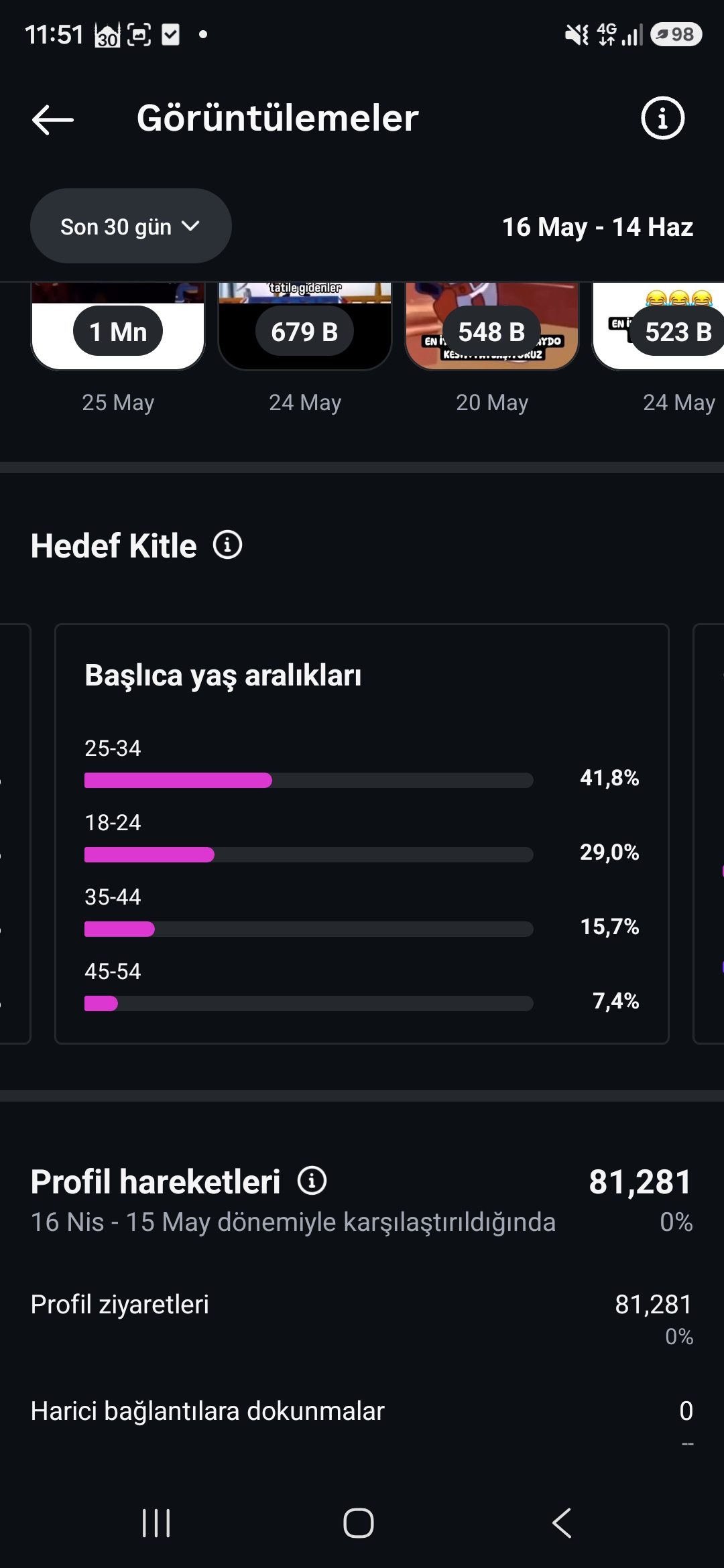The height and width of the screenshot is (1568, 724).
Task: Tap the 16 May - 14 Haz date range
Action: pos(597,226)
